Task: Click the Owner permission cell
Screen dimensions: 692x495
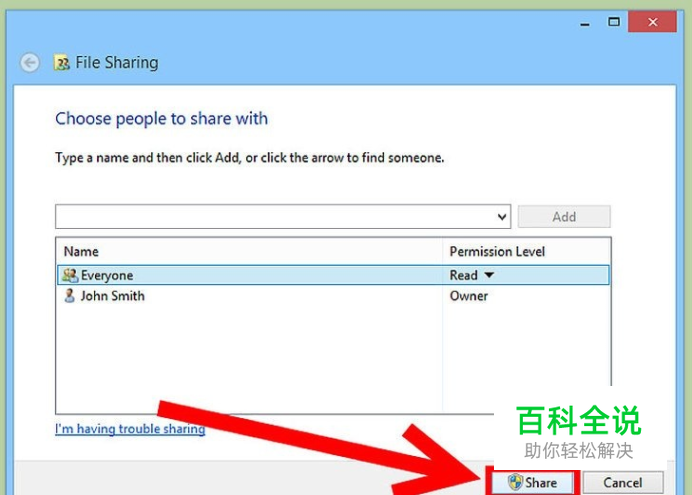Action: tap(469, 296)
